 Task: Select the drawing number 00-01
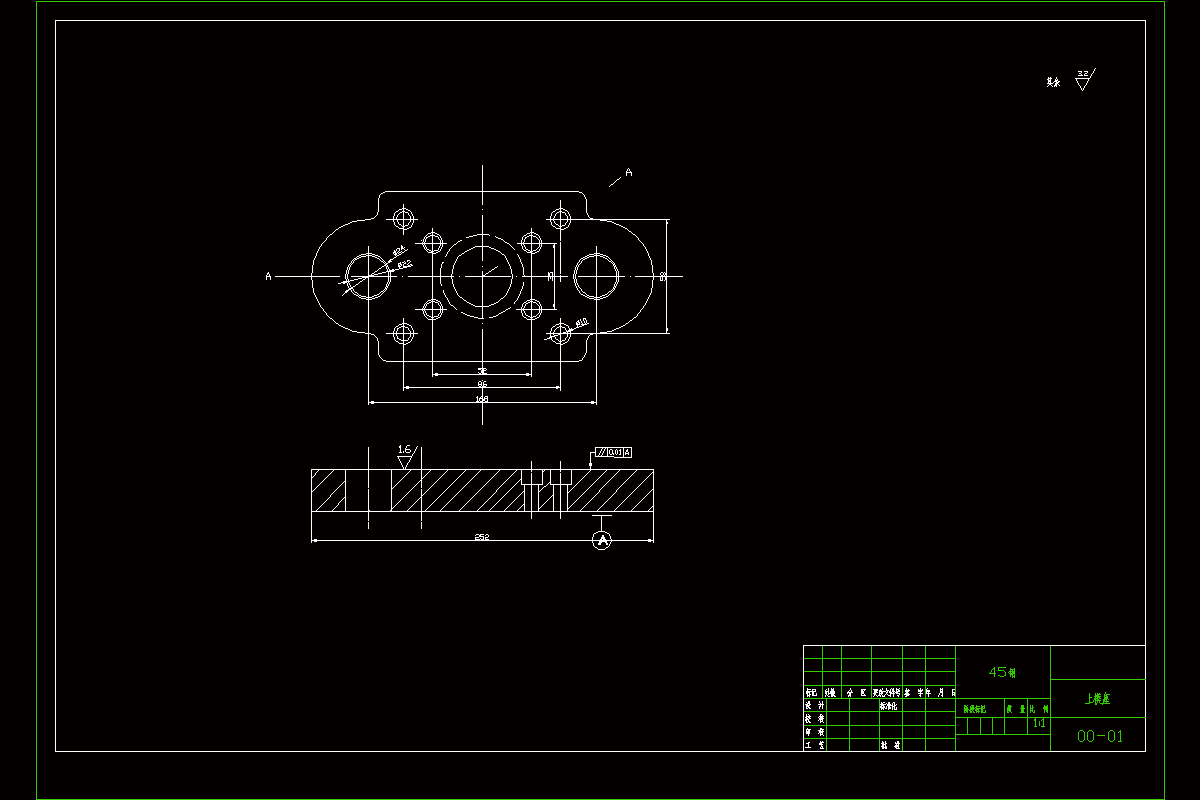coord(1100,737)
